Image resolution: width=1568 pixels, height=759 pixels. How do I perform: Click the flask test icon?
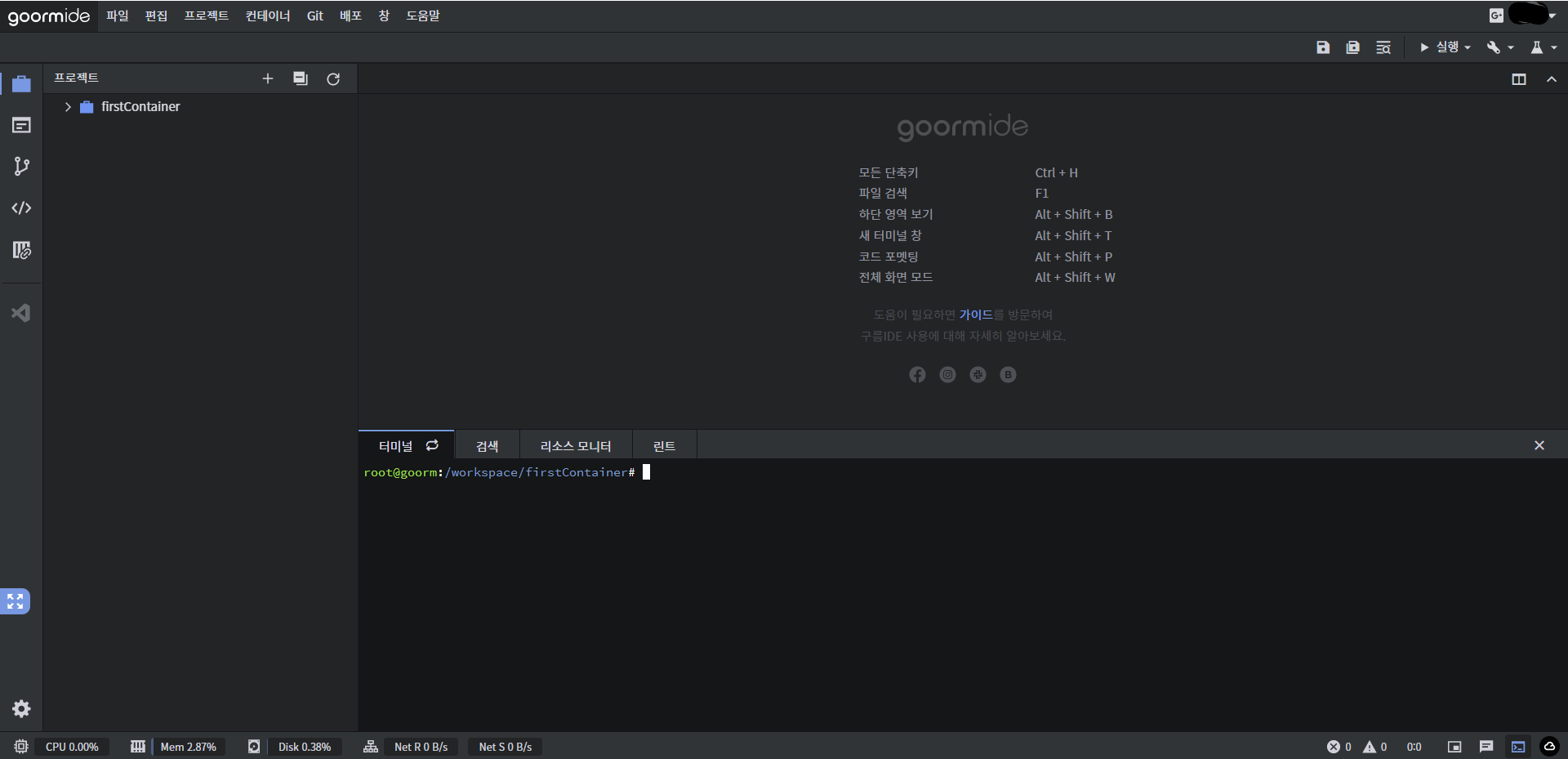tap(1537, 47)
